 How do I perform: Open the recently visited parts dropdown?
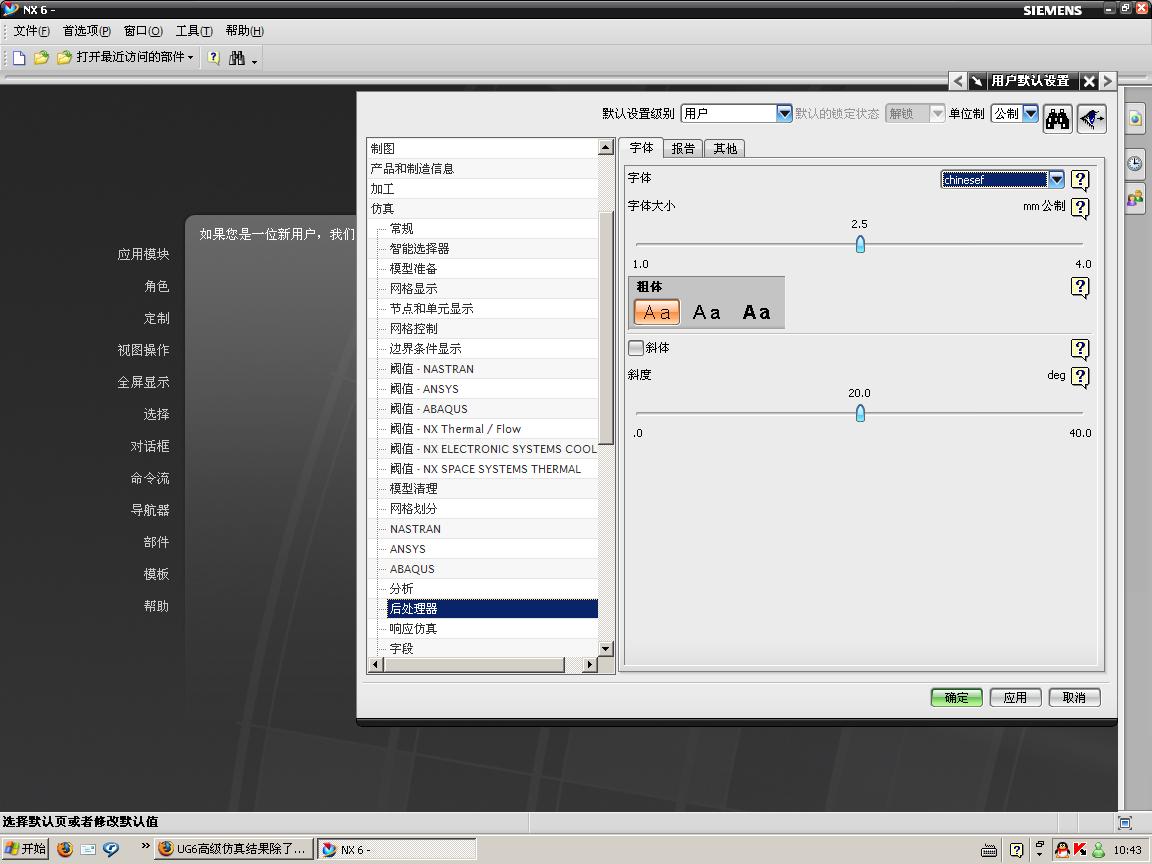click(x=125, y=57)
